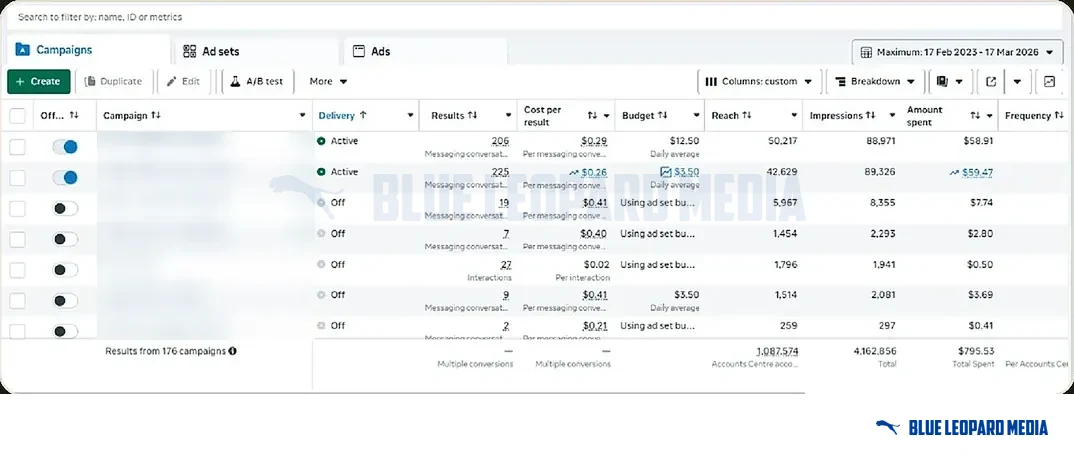The width and height of the screenshot is (1074, 461).
Task: Sort by Frequency column arrows
Action: pyautogui.click(x=1059, y=116)
